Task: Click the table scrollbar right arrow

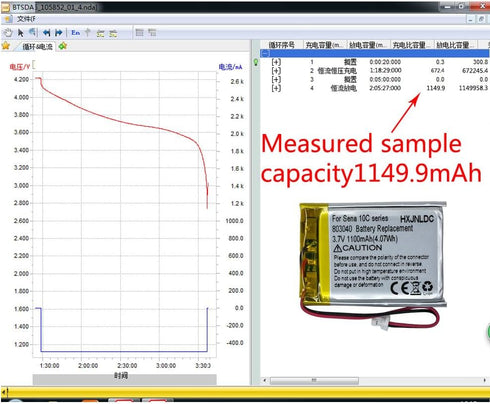Action: tap(484, 380)
